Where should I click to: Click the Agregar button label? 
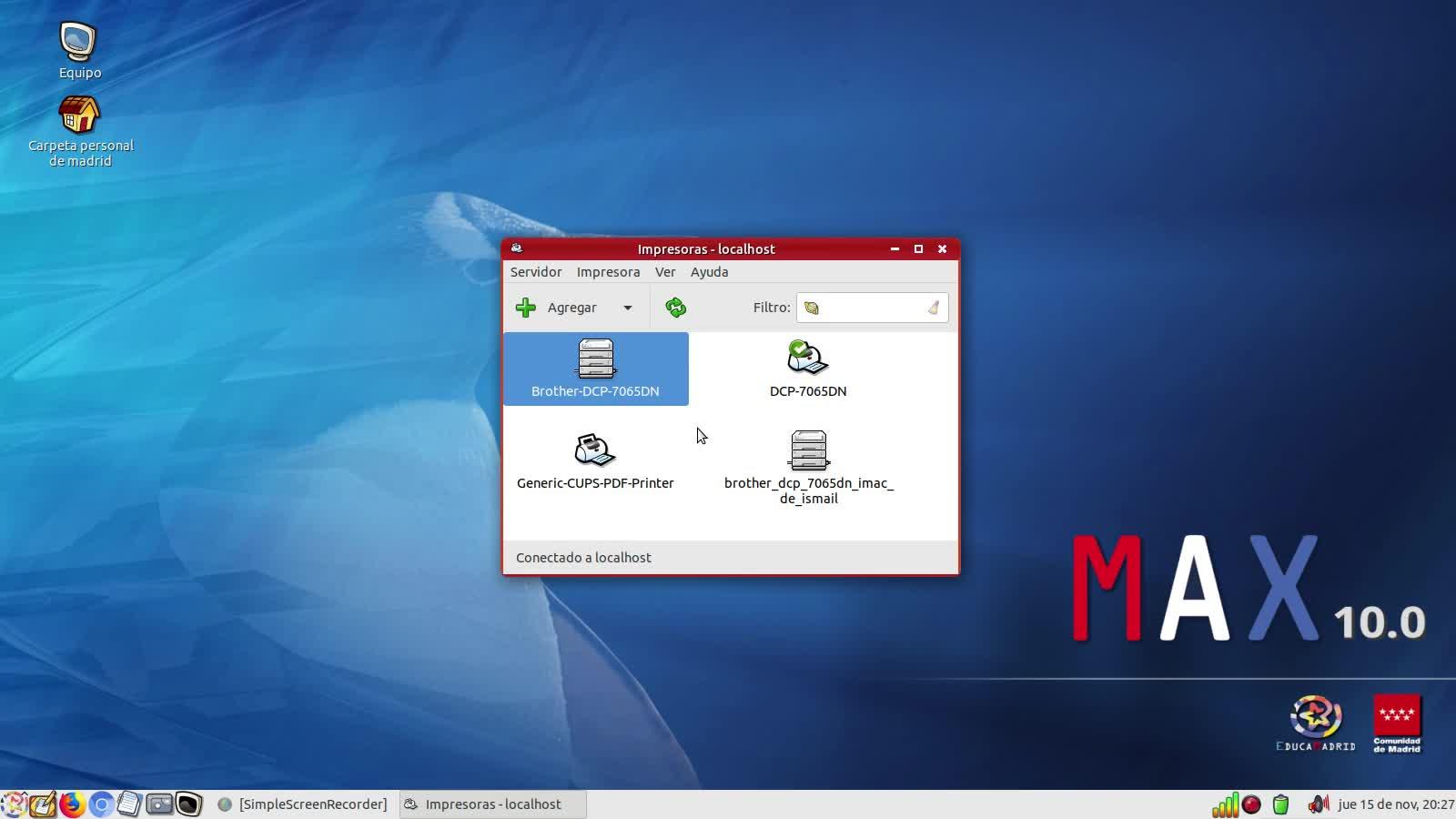572,308
